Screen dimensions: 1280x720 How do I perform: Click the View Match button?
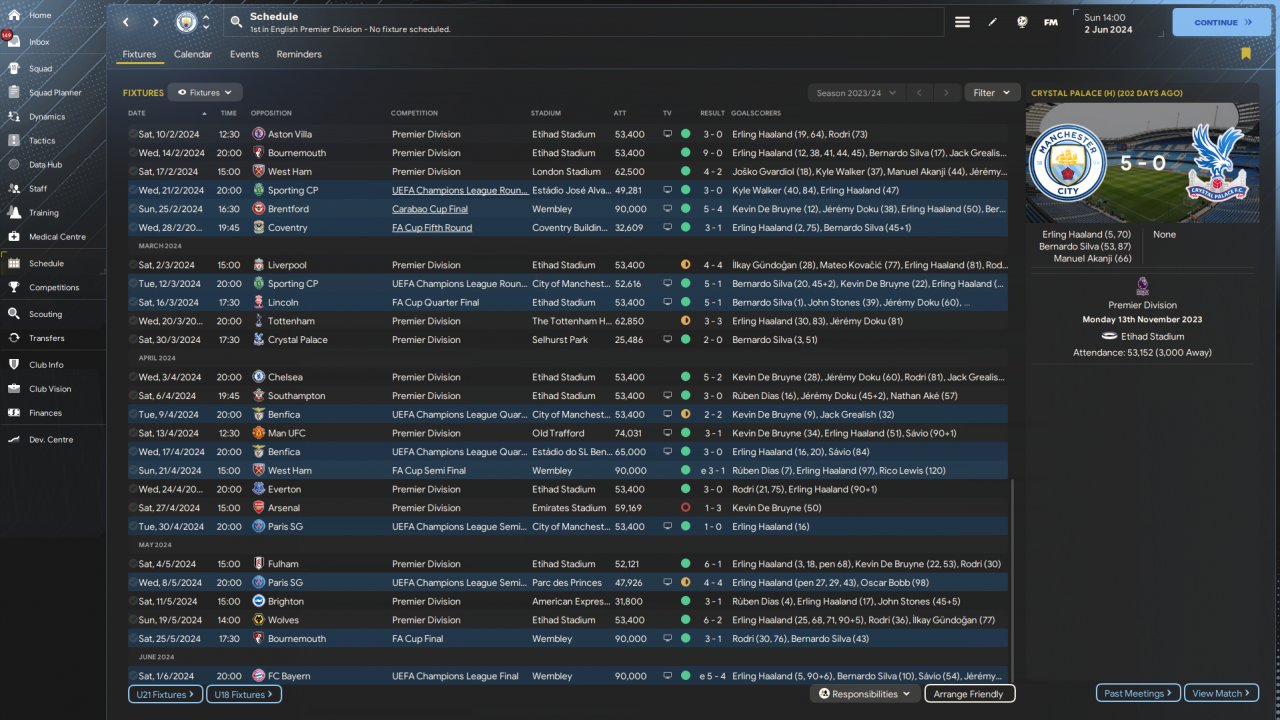click(1222, 694)
